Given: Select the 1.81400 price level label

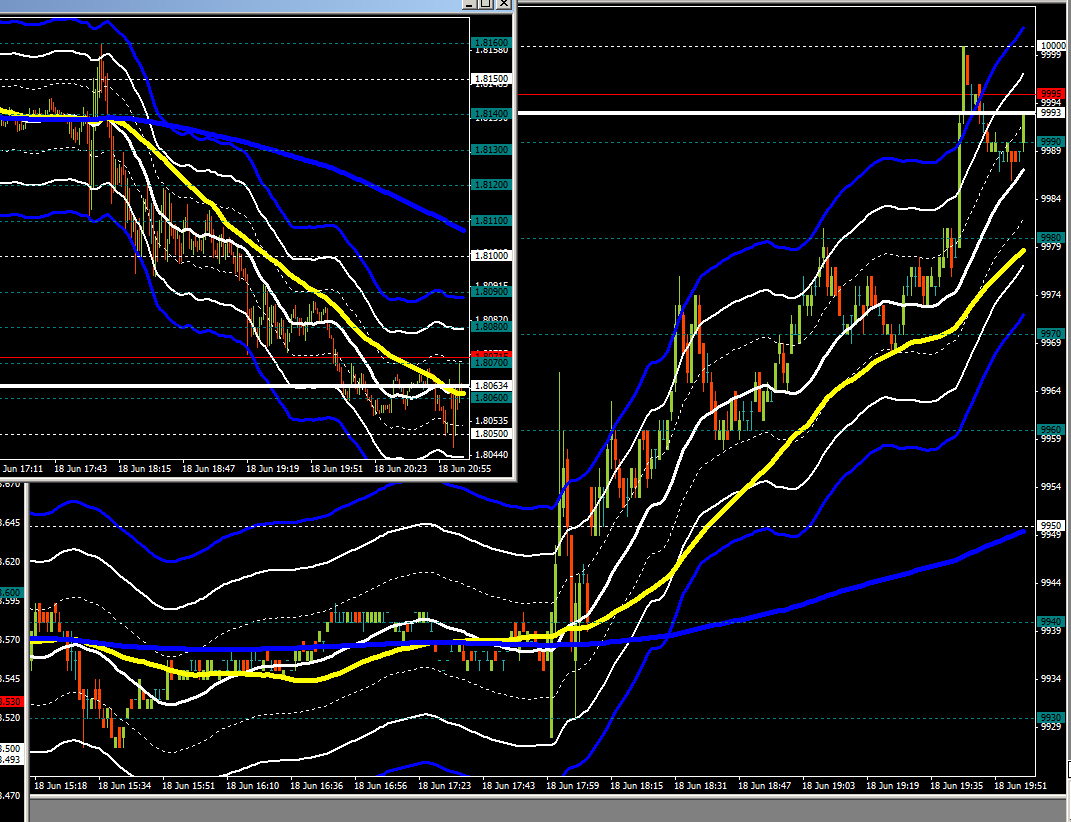Looking at the screenshot, I should 492,113.
